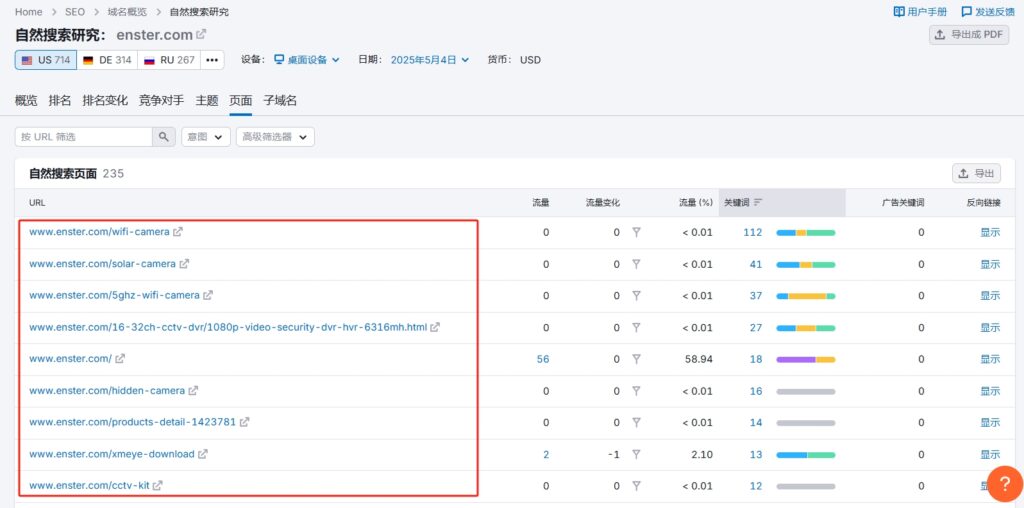The height and width of the screenshot is (508, 1024).
Task: Switch to 排名 tab
Action: click(x=60, y=101)
